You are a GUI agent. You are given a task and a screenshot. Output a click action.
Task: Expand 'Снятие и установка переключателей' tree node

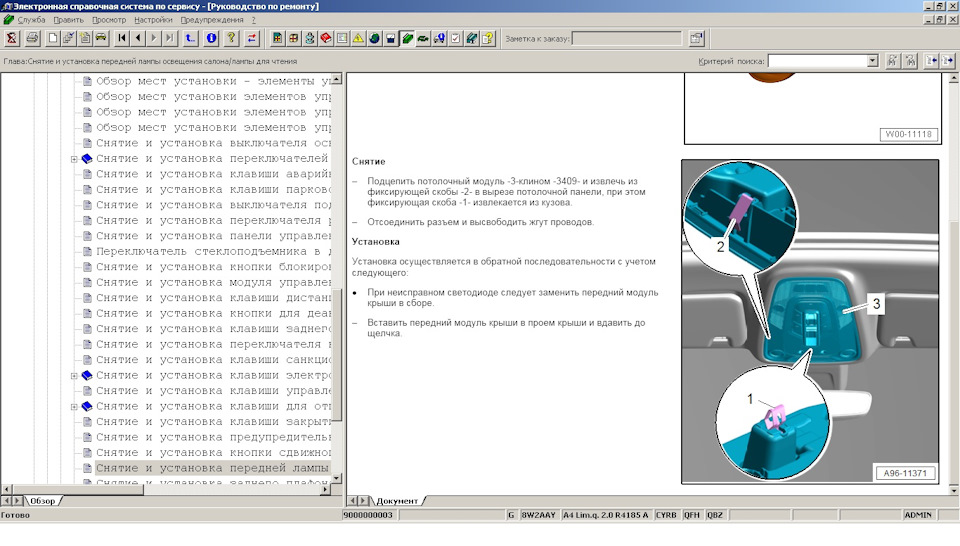(74, 159)
